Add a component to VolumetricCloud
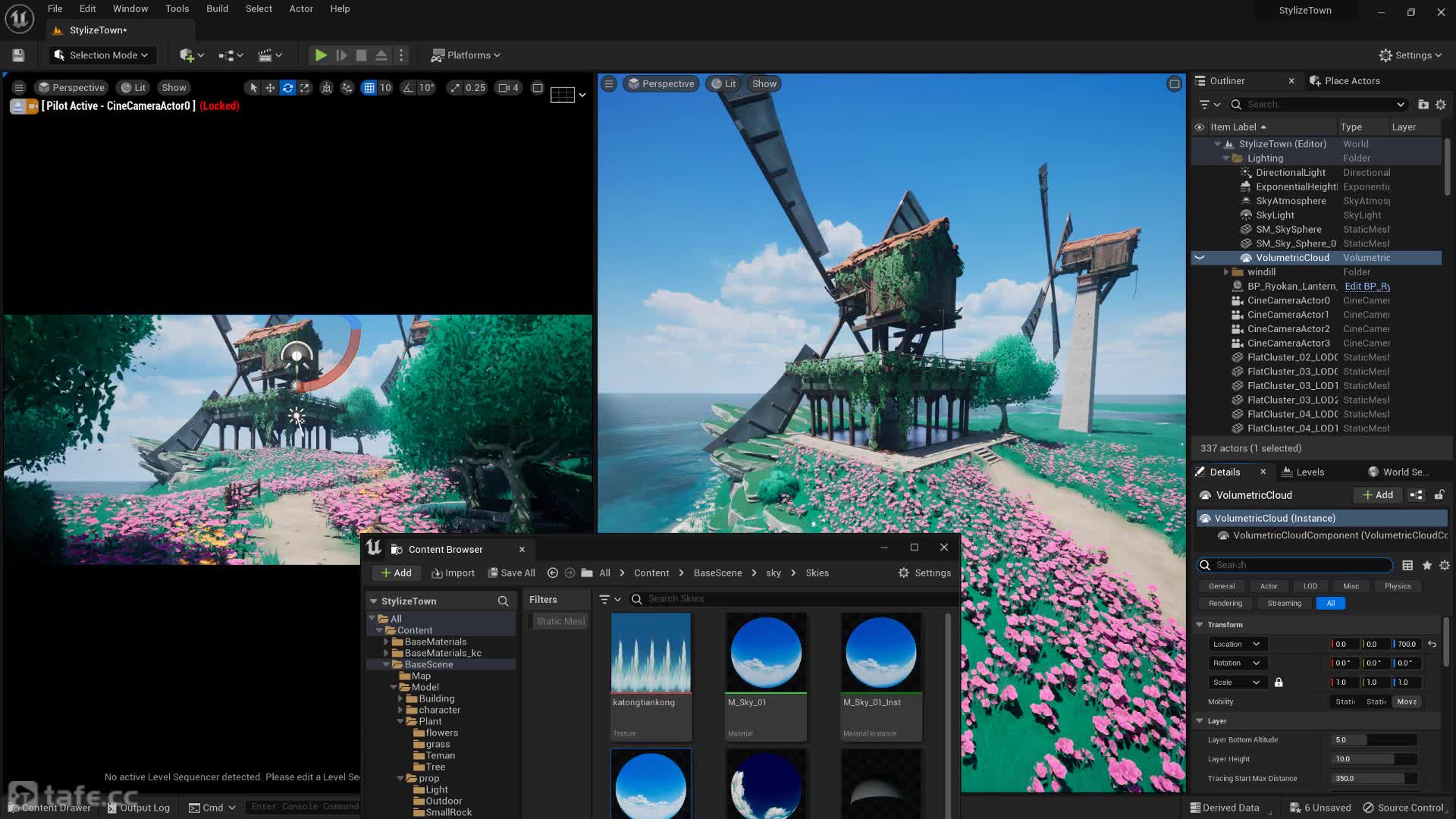 1378,495
